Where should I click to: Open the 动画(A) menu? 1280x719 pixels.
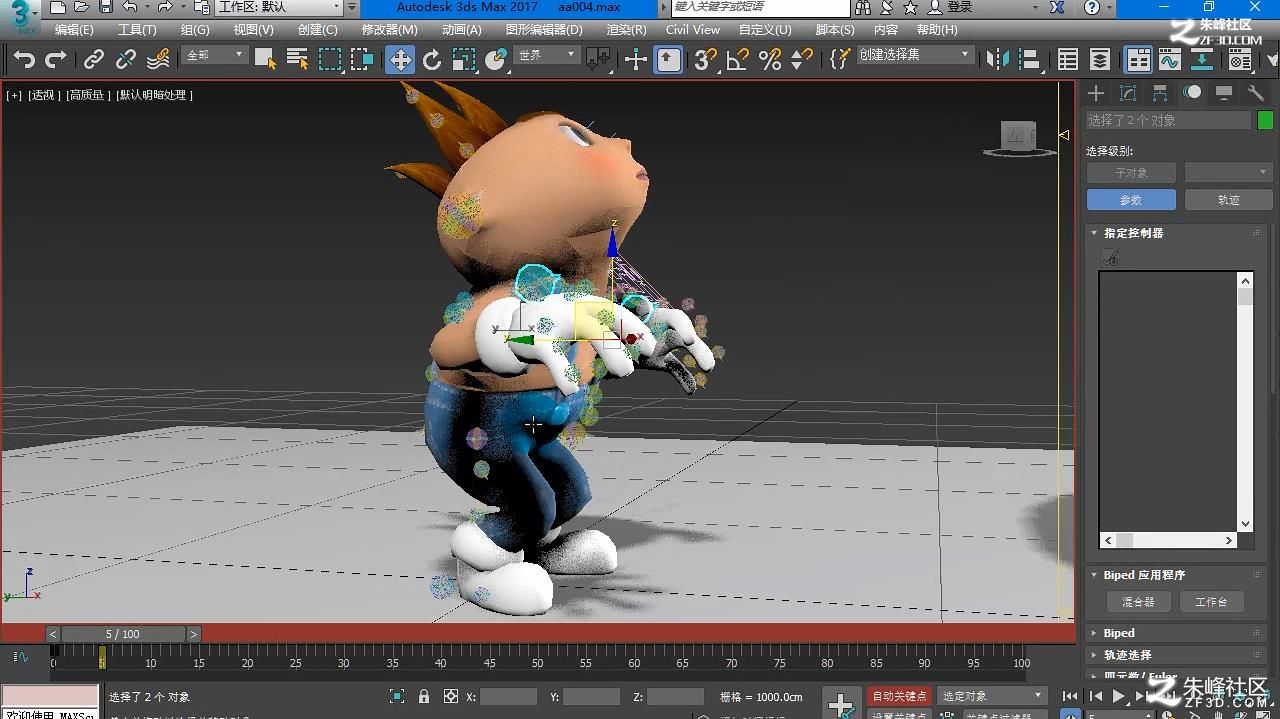coord(461,30)
